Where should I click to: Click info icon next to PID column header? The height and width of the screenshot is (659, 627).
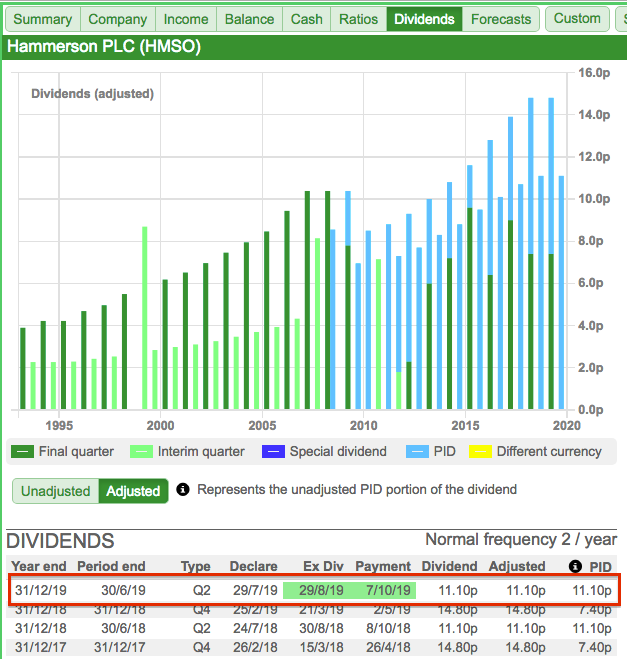575,566
